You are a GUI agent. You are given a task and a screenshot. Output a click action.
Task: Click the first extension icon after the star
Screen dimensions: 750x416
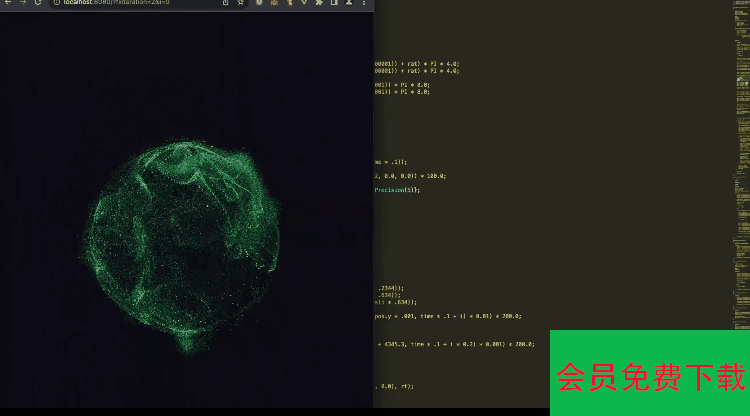[260, 3]
